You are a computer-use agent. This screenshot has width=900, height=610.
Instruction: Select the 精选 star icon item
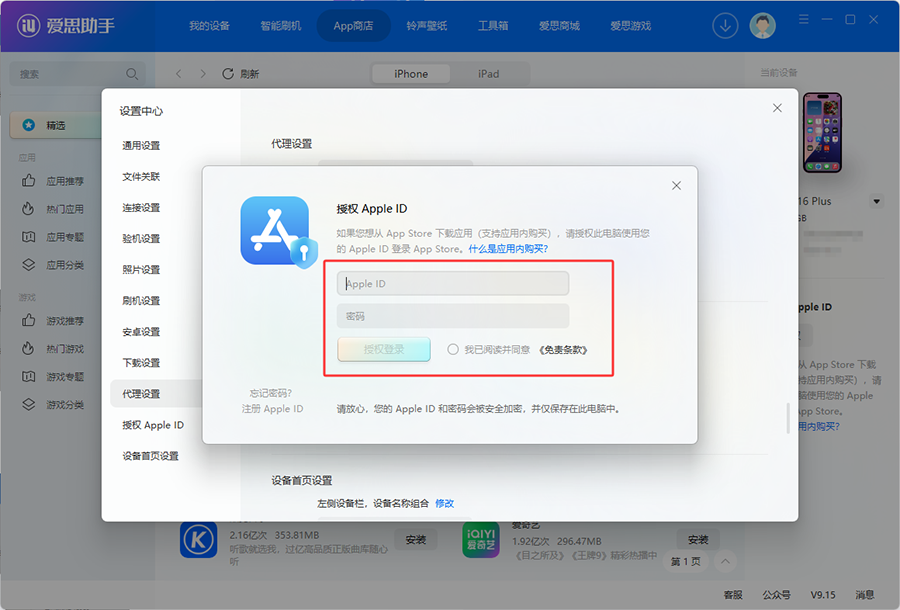29,125
